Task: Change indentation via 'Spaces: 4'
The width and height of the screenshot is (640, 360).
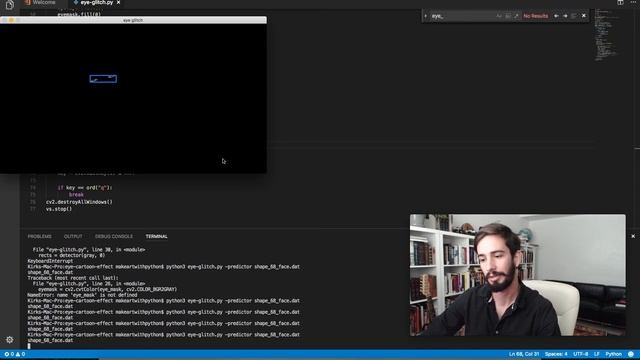Action: 556,354
